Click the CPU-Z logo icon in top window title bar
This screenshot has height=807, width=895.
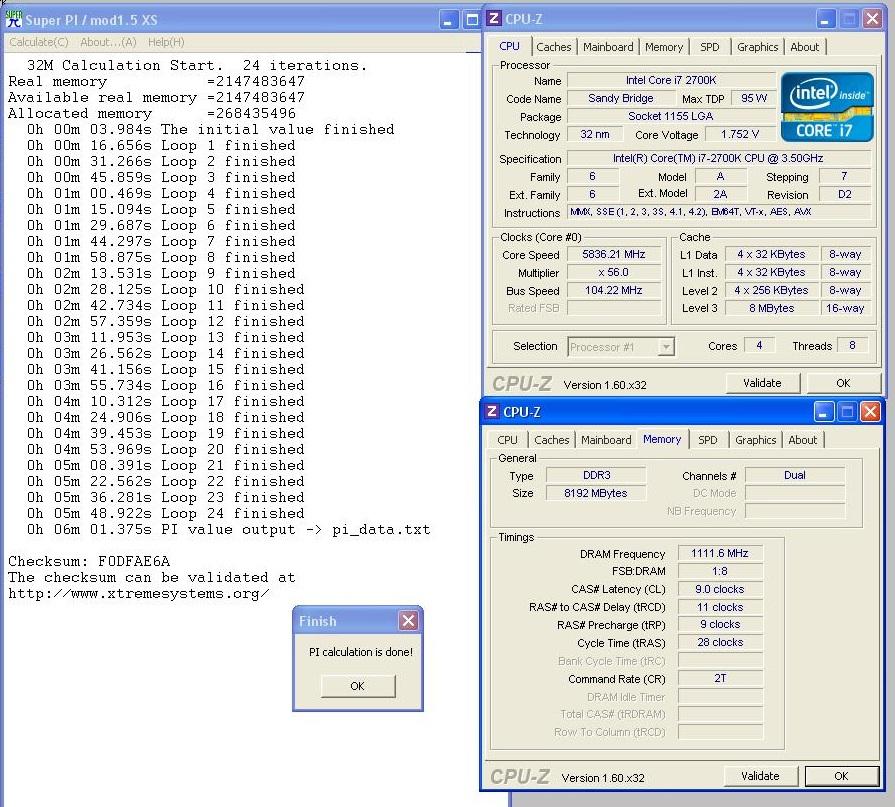coord(494,18)
